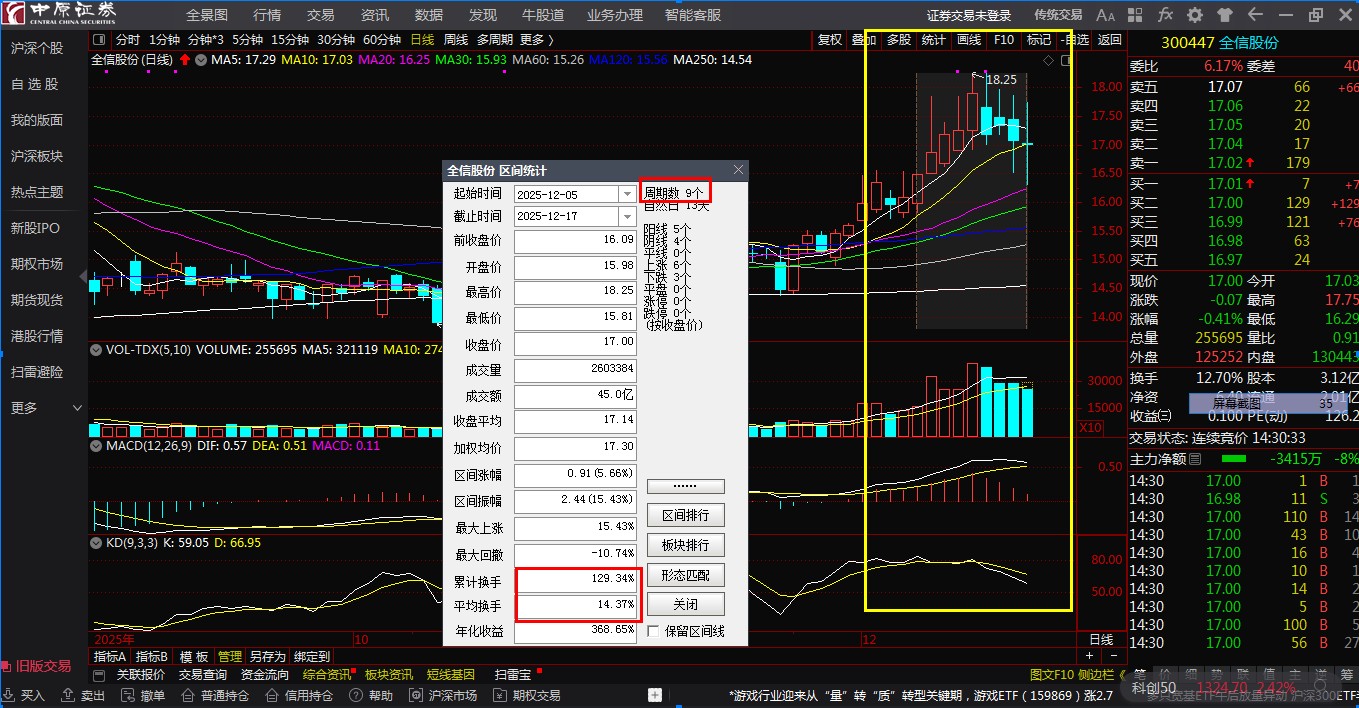Switch to the 周线 timeframe tab
The height and width of the screenshot is (708, 1359).
click(456, 40)
